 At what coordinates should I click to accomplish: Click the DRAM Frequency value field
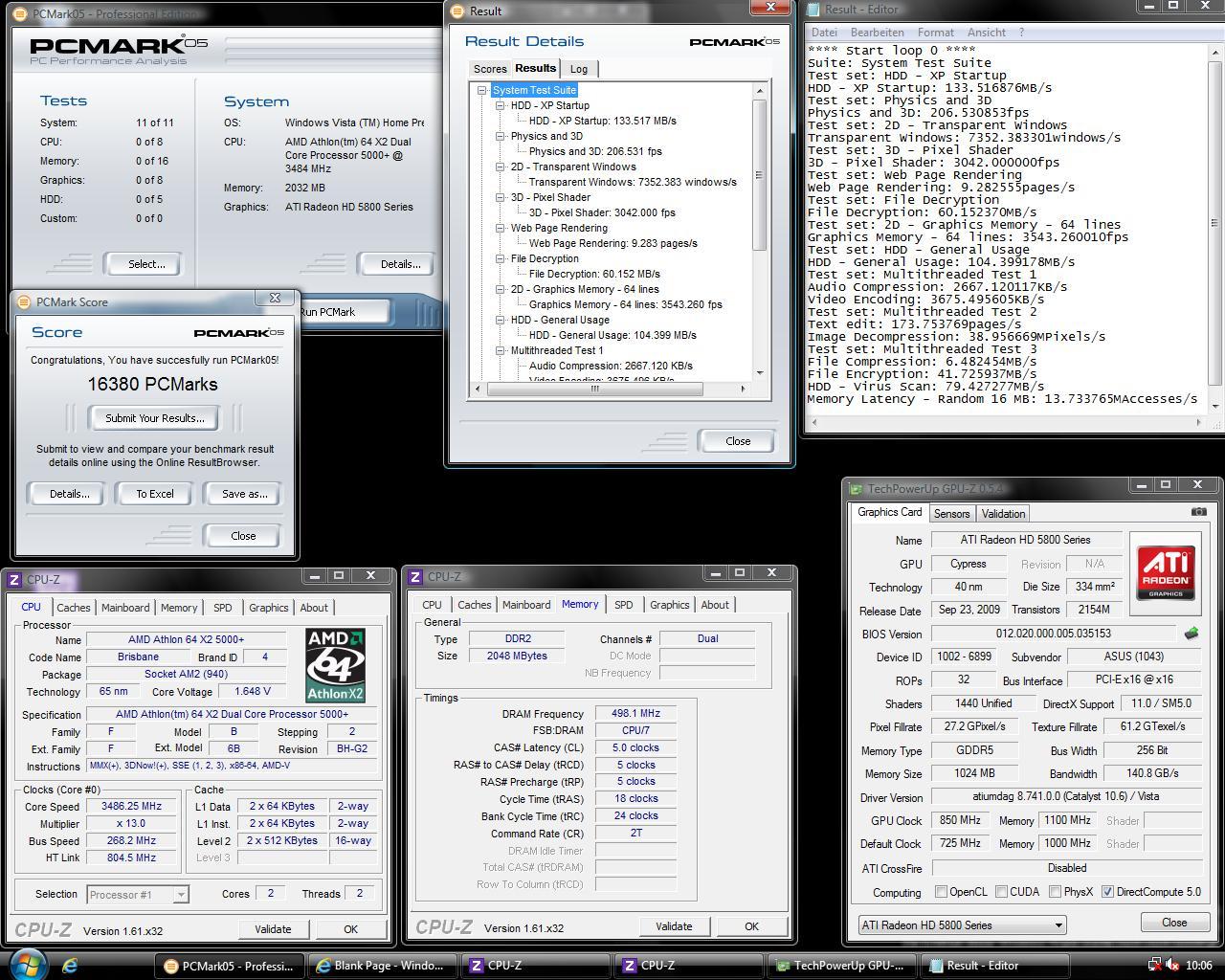coord(635,714)
